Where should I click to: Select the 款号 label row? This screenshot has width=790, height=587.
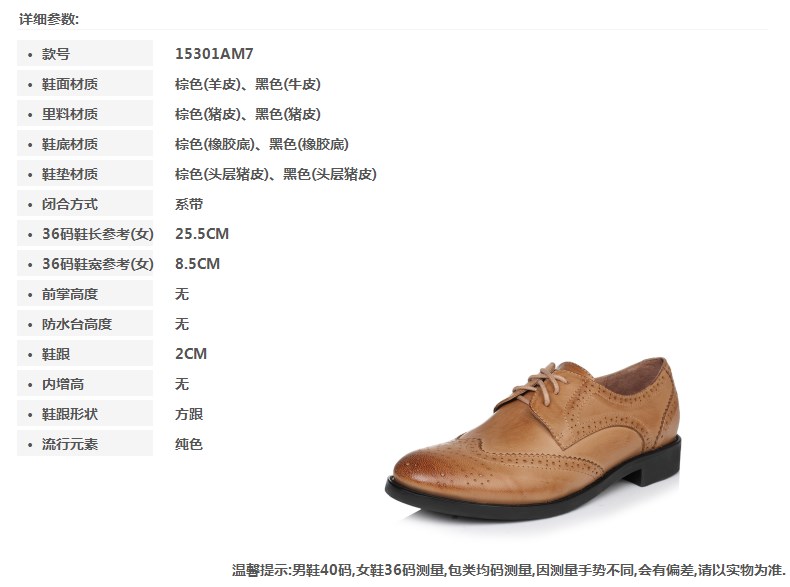[85, 53]
